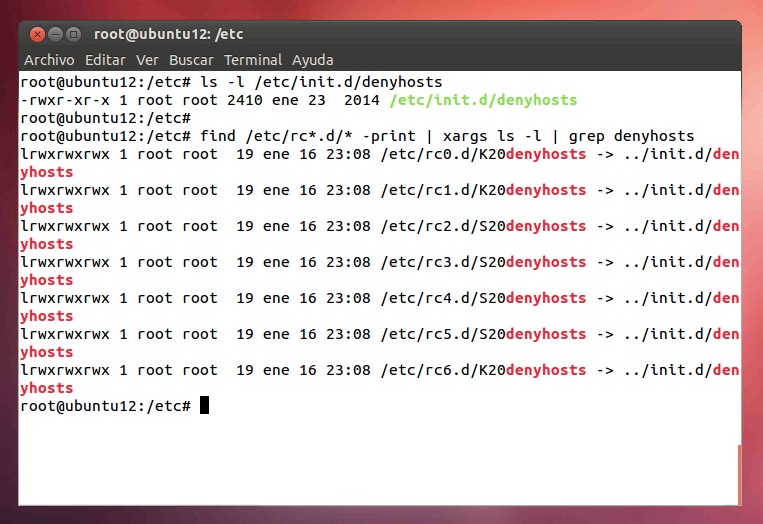This screenshot has height=524, width=763.
Task: Click the /etc/rc0.d/K20denyhosts entry
Action: click(x=483, y=154)
